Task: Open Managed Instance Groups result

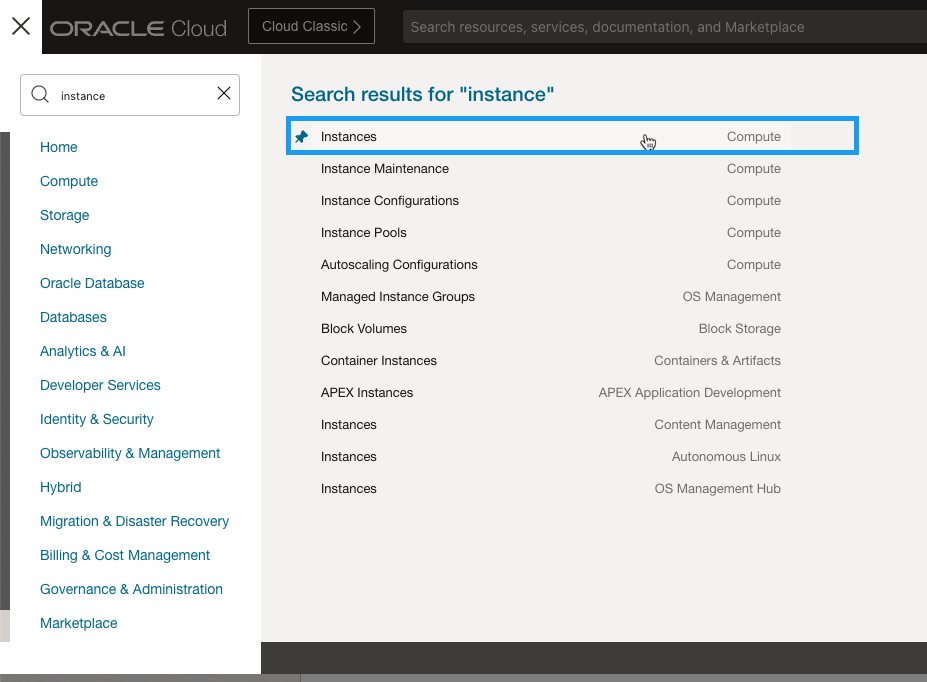Action: point(398,297)
